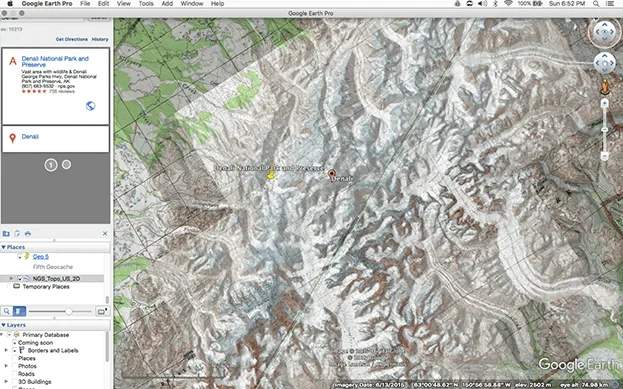Click the zoom out minus button

pos(604,156)
